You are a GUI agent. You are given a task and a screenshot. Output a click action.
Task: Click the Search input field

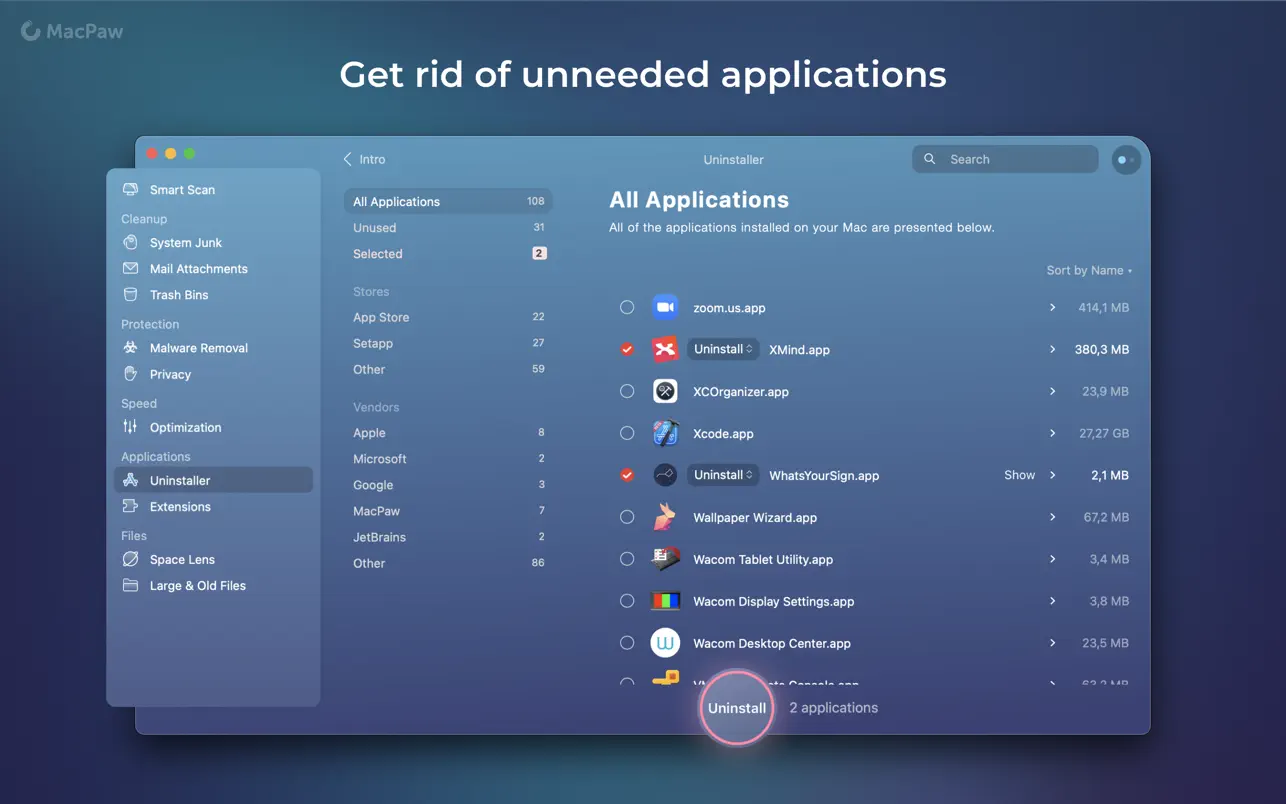coord(1005,159)
